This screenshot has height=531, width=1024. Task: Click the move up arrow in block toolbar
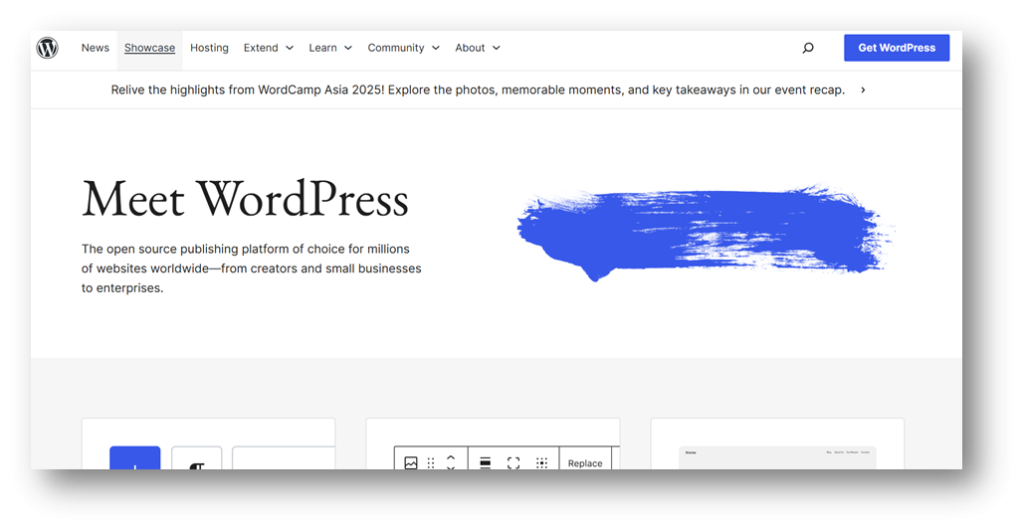[x=451, y=458]
